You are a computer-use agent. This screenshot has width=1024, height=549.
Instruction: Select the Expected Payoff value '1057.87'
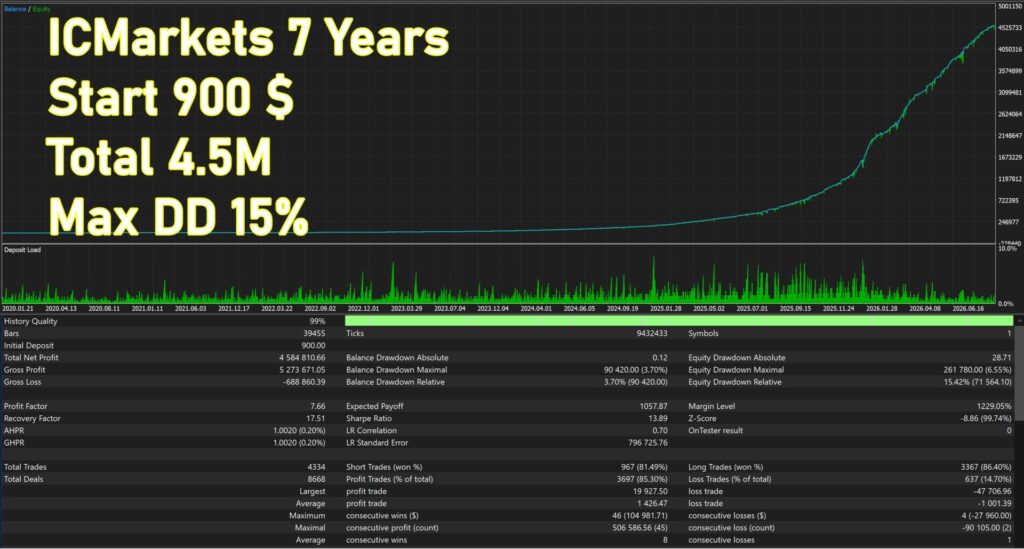coord(654,406)
